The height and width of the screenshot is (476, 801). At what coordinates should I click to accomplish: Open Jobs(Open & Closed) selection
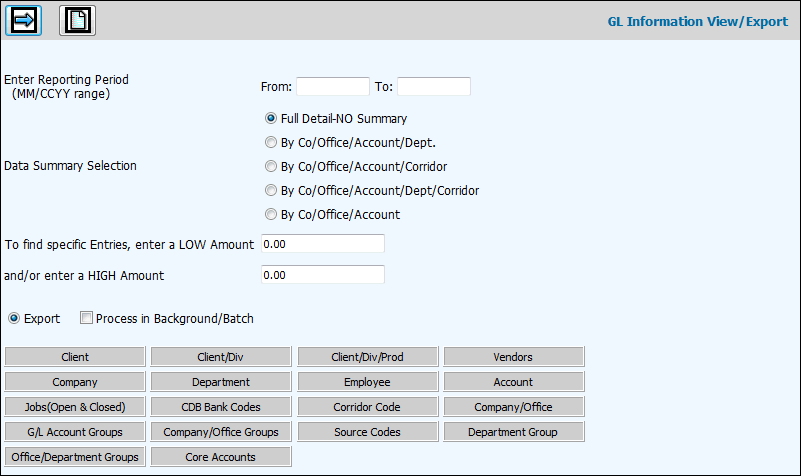click(x=75, y=407)
